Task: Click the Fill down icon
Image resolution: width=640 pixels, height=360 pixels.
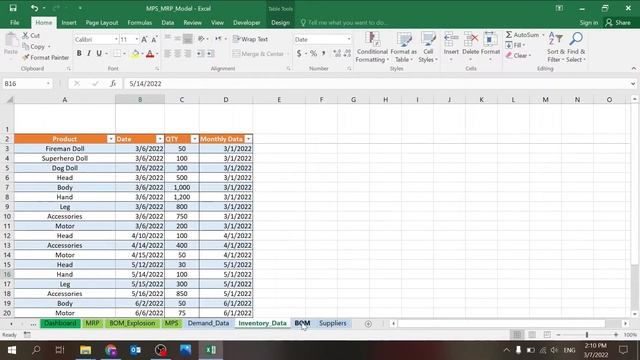Action: 509,45
